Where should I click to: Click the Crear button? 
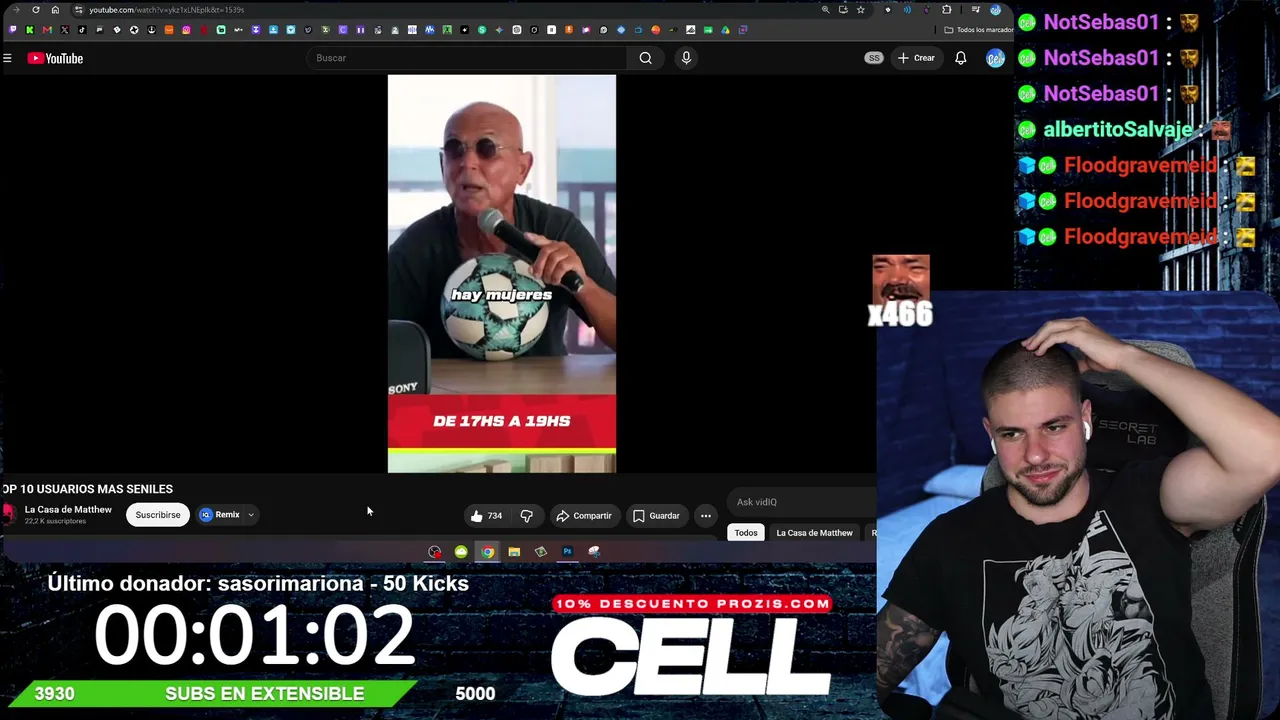coord(916,58)
